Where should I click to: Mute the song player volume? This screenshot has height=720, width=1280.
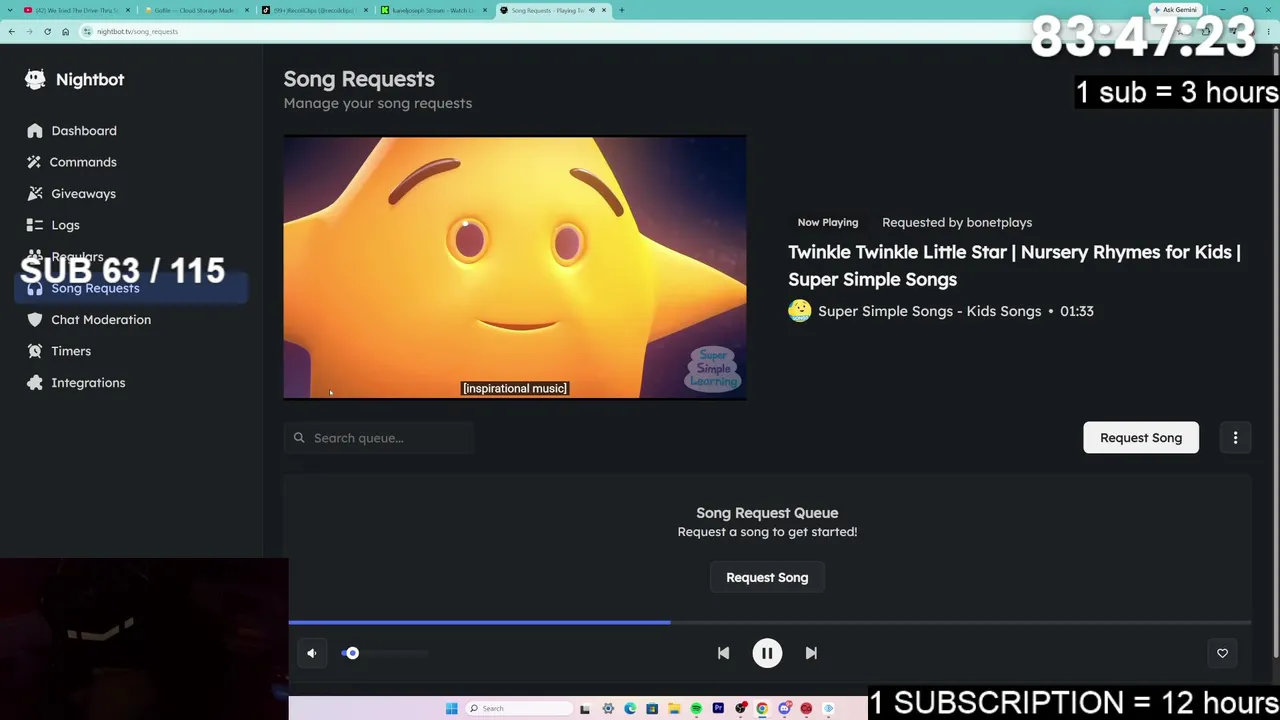[312, 653]
